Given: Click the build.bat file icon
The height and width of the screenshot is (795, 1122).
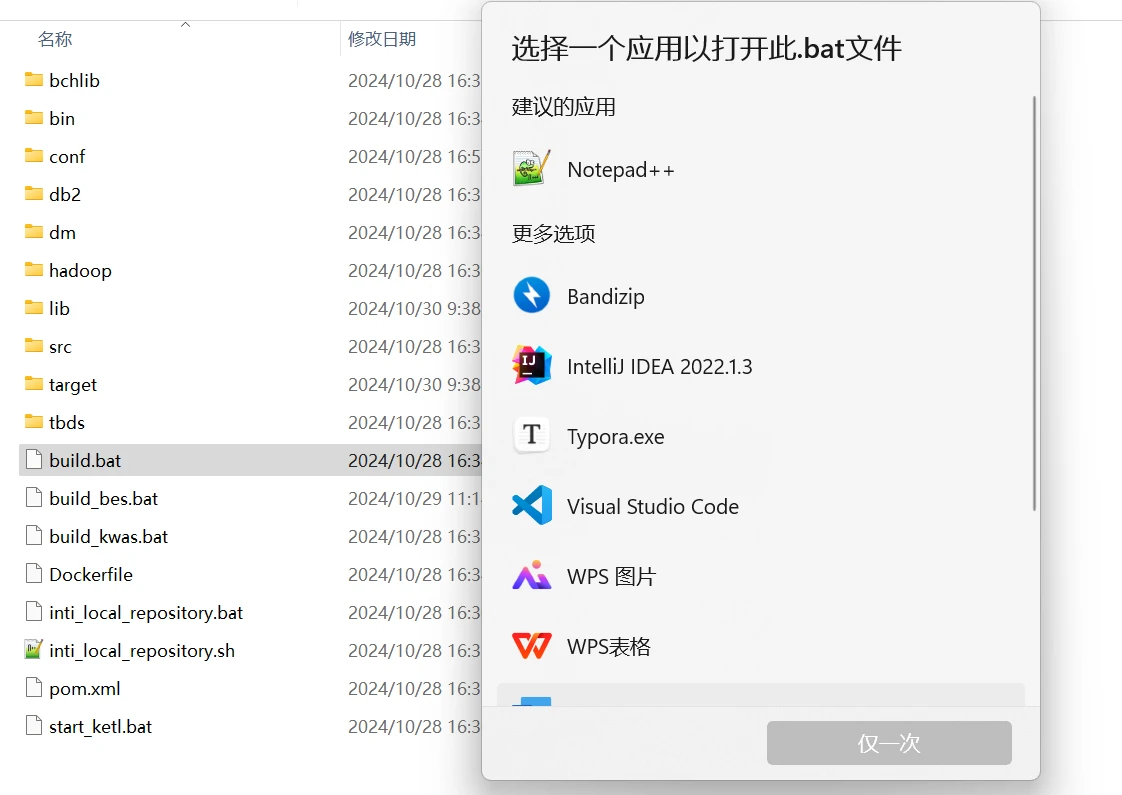Looking at the screenshot, I should (34, 459).
